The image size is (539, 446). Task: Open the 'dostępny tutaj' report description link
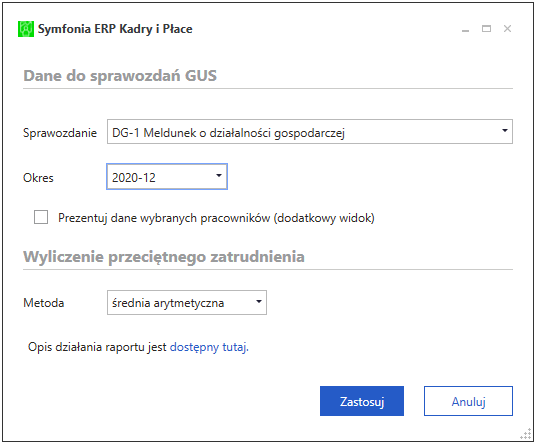coord(209,347)
